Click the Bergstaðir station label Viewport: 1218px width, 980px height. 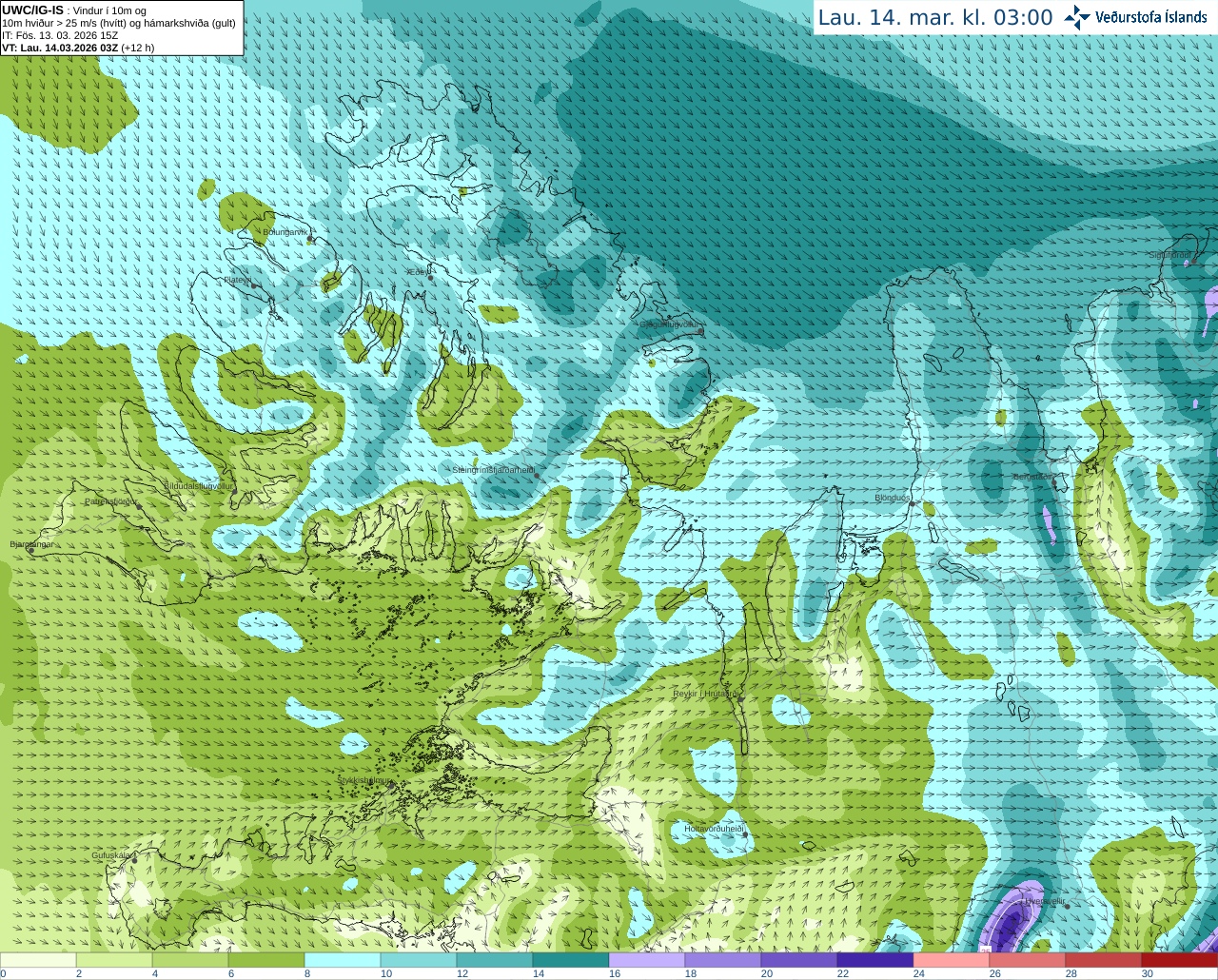[1031, 477]
